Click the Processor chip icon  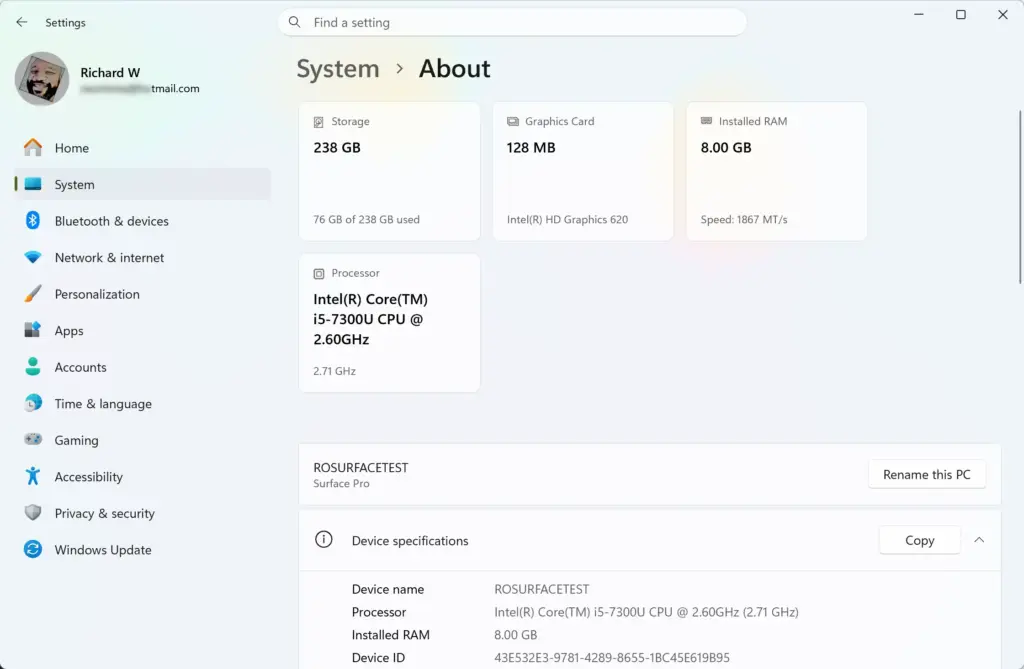(319, 274)
